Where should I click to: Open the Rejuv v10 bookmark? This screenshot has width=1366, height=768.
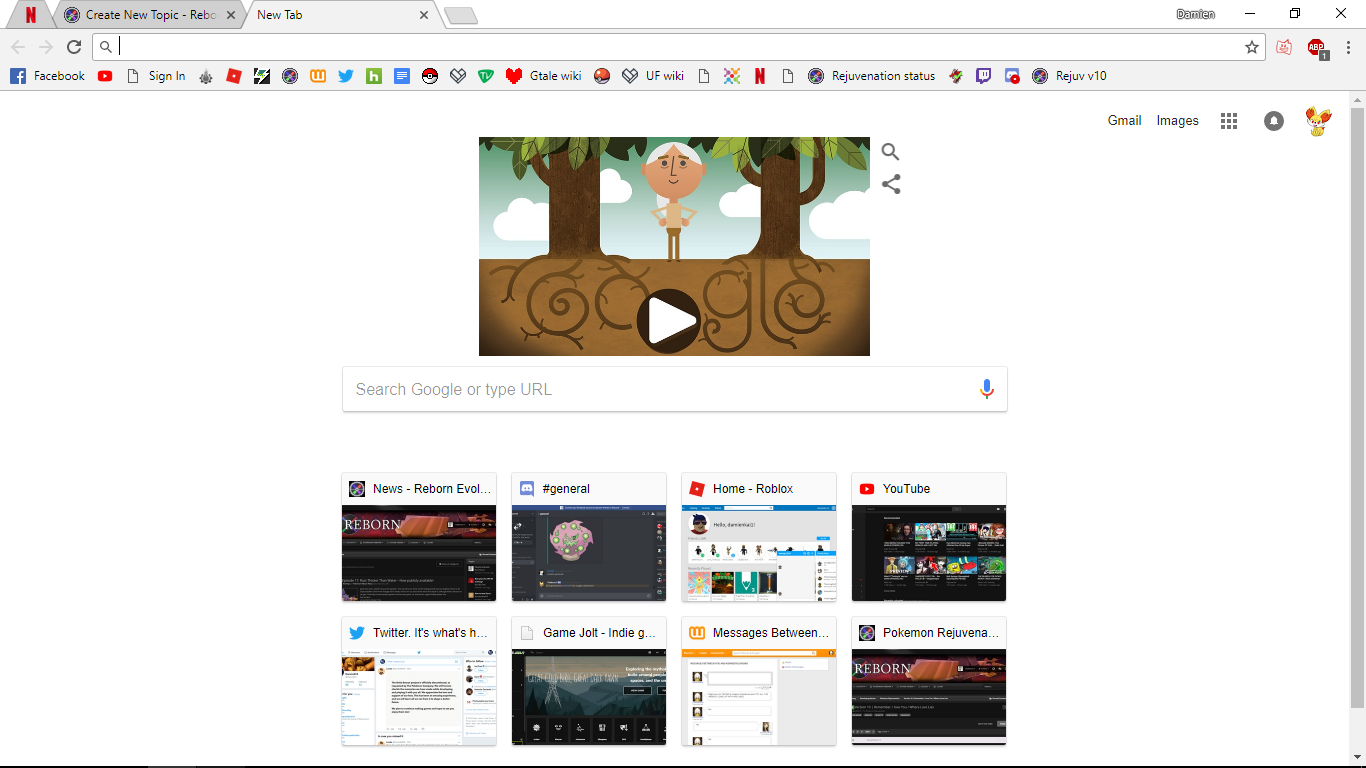click(1070, 76)
